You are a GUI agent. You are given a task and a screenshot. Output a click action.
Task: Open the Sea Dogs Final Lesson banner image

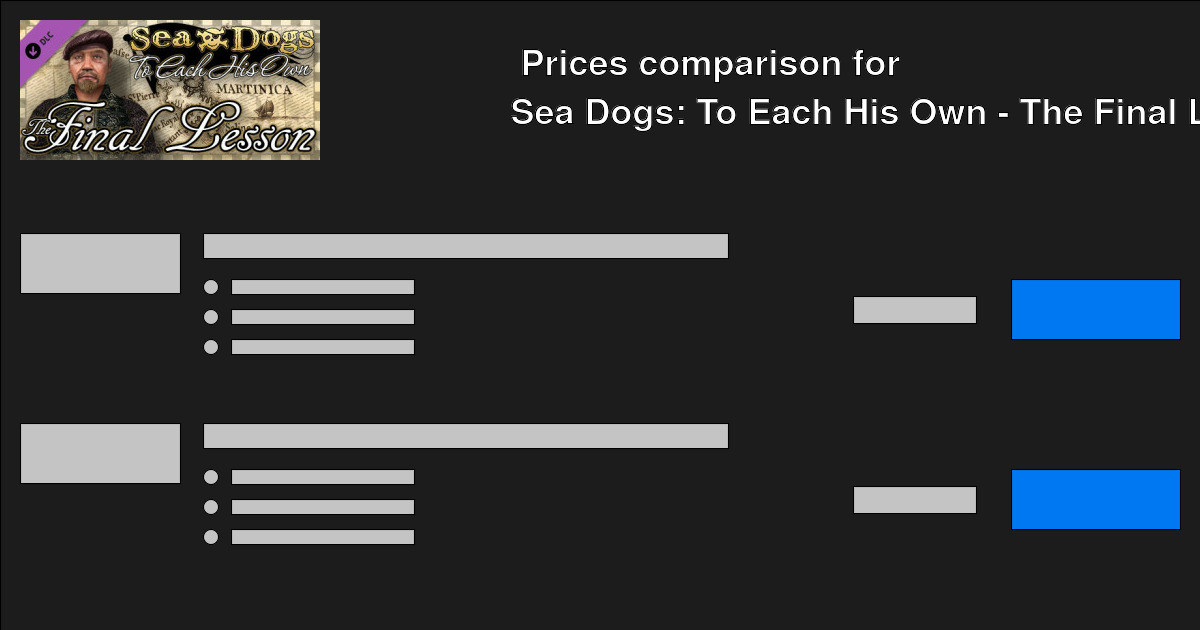[169, 89]
